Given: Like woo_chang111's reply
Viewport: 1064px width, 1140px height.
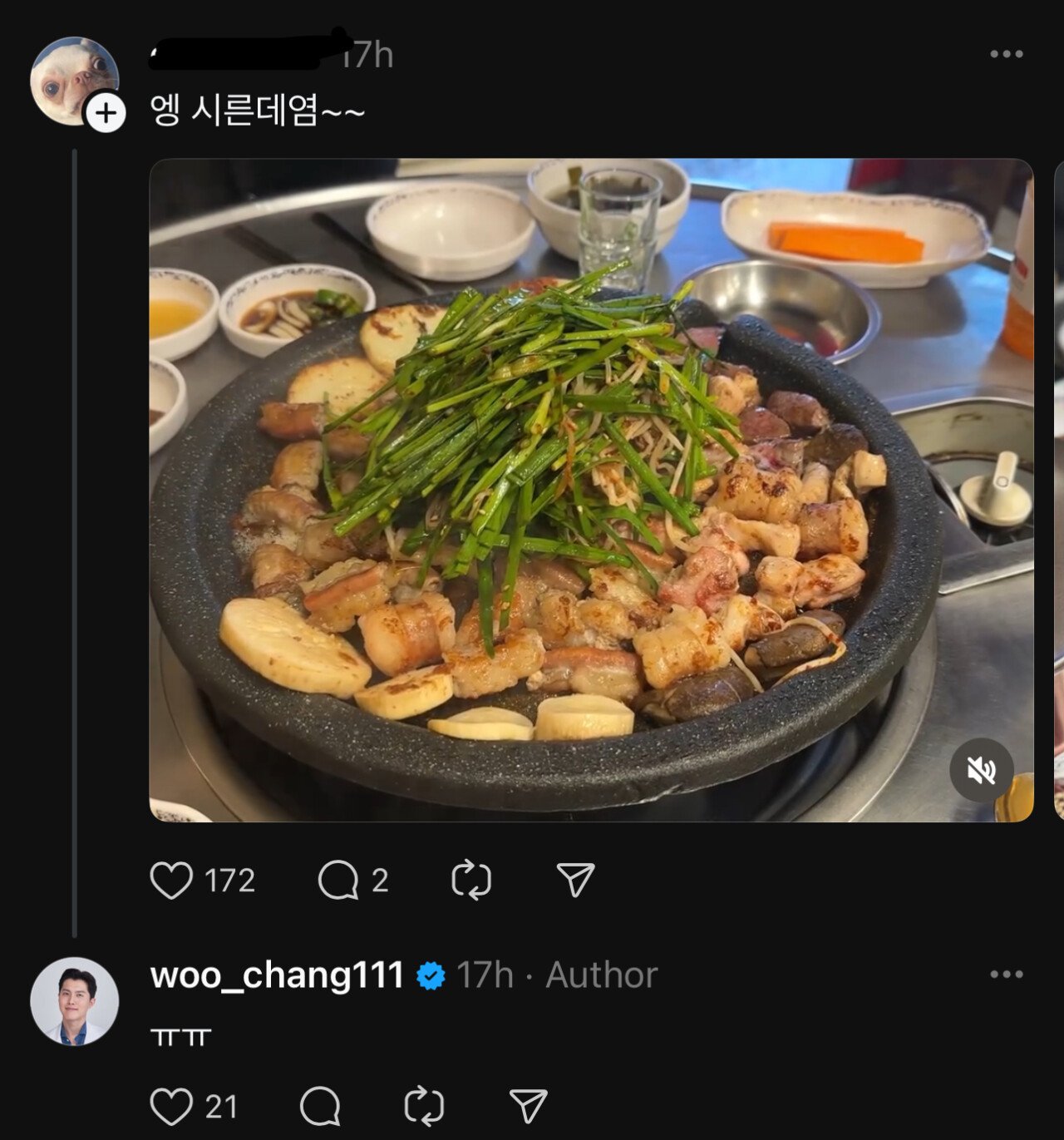Looking at the screenshot, I should 172,1107.
